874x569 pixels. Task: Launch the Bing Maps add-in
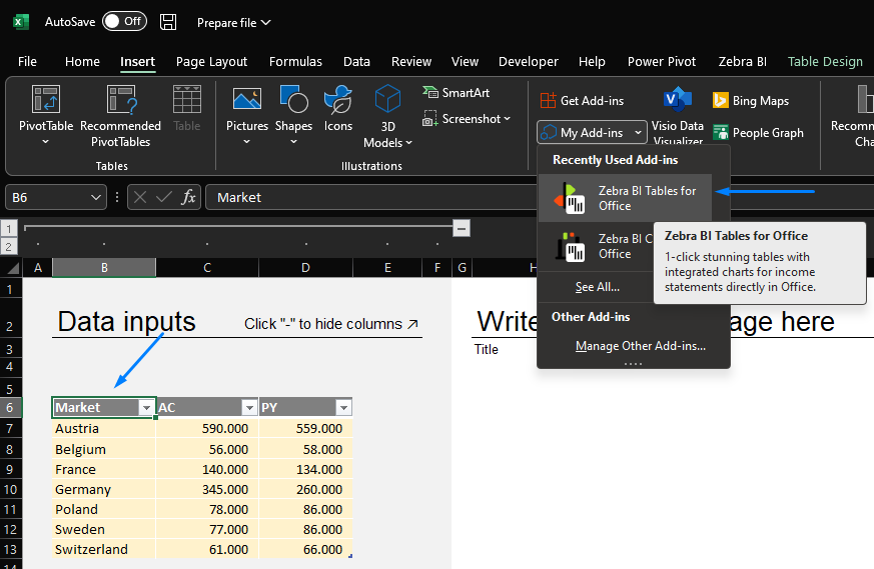tap(751, 101)
